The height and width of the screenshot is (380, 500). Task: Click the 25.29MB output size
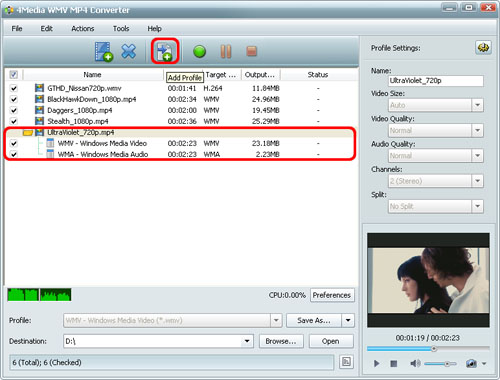click(266, 121)
